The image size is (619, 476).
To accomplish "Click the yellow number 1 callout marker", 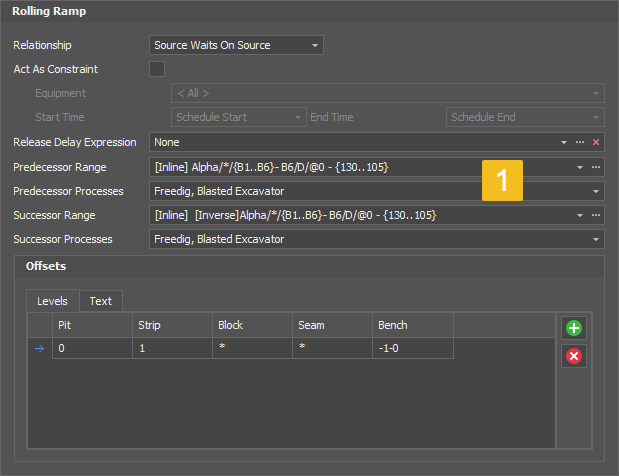I will [503, 180].
